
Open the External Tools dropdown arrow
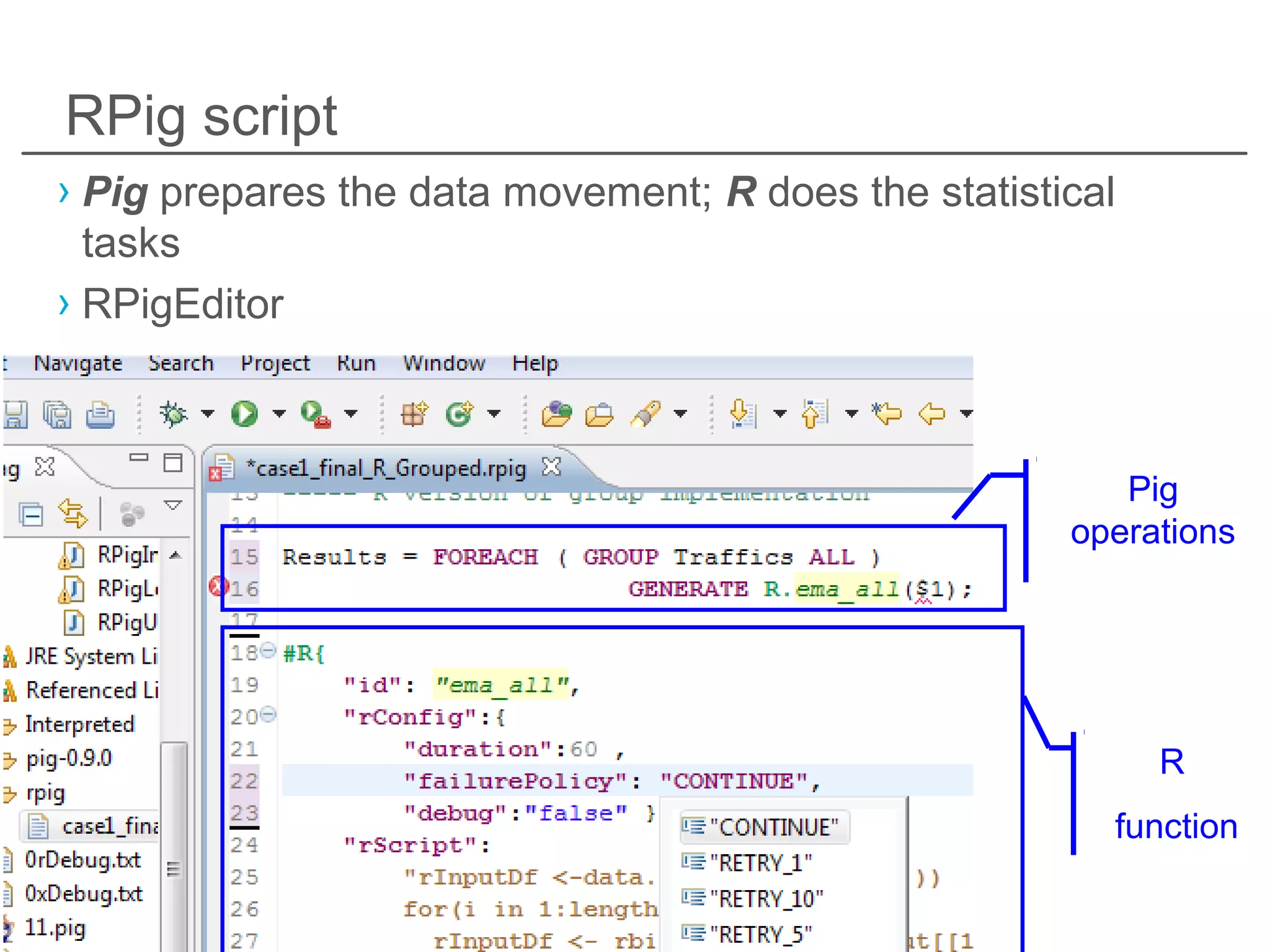(x=351, y=413)
